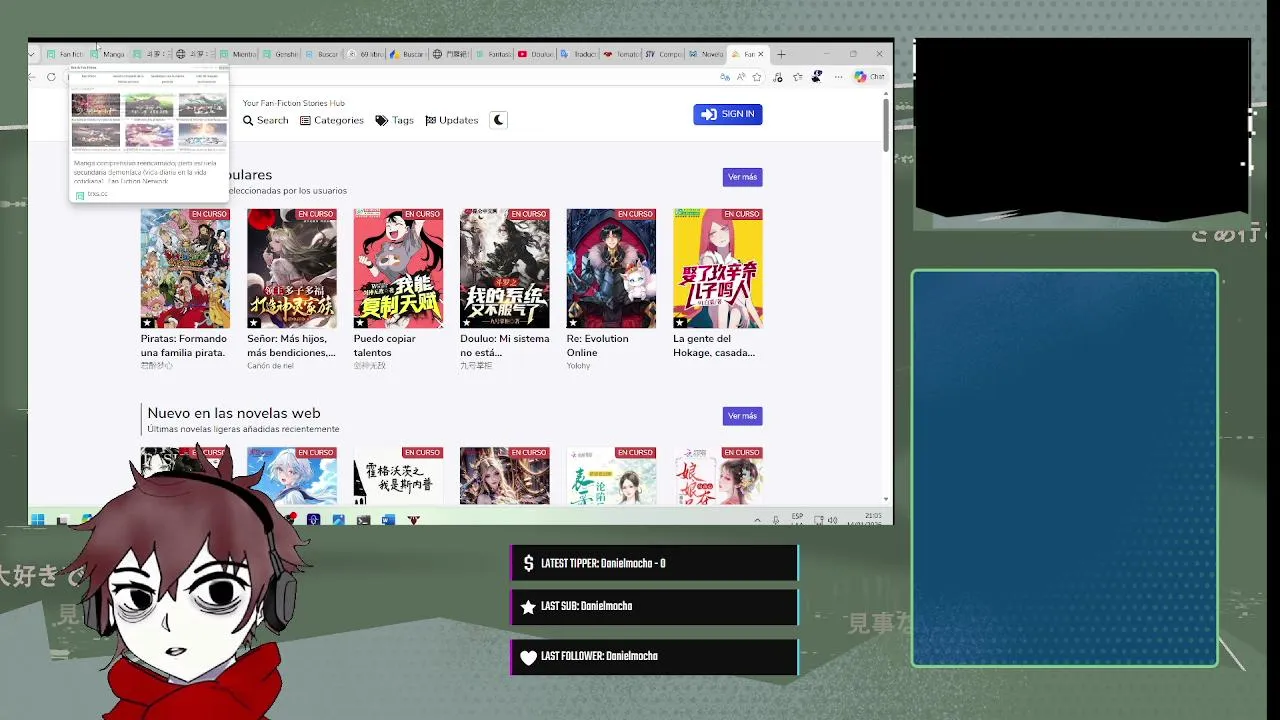Click the LAST FOLLOWER: Danielmocha panel
The image size is (1280, 720).
click(x=655, y=657)
